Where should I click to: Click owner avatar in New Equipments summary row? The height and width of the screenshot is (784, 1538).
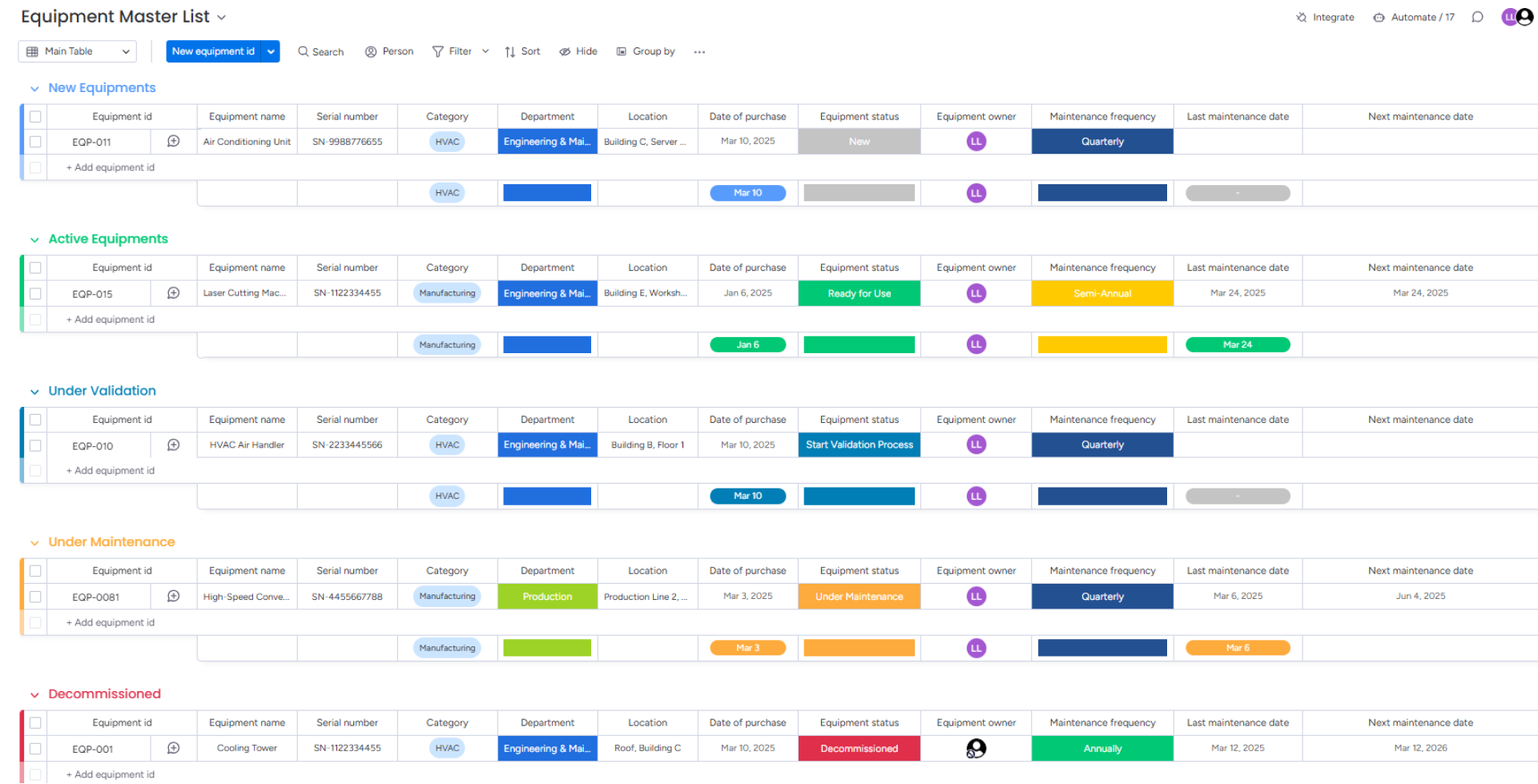click(x=976, y=193)
